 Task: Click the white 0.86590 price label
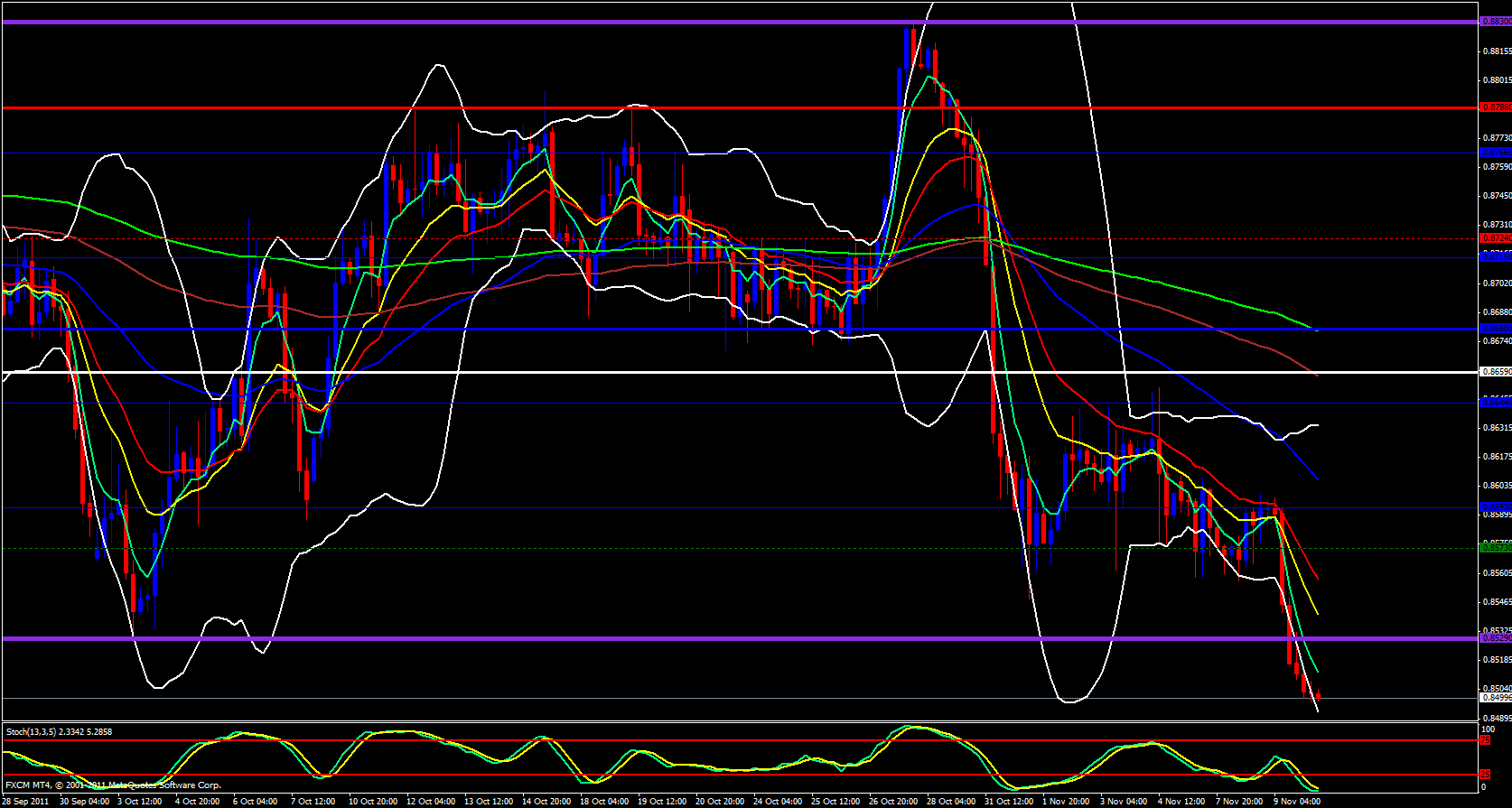click(1495, 372)
